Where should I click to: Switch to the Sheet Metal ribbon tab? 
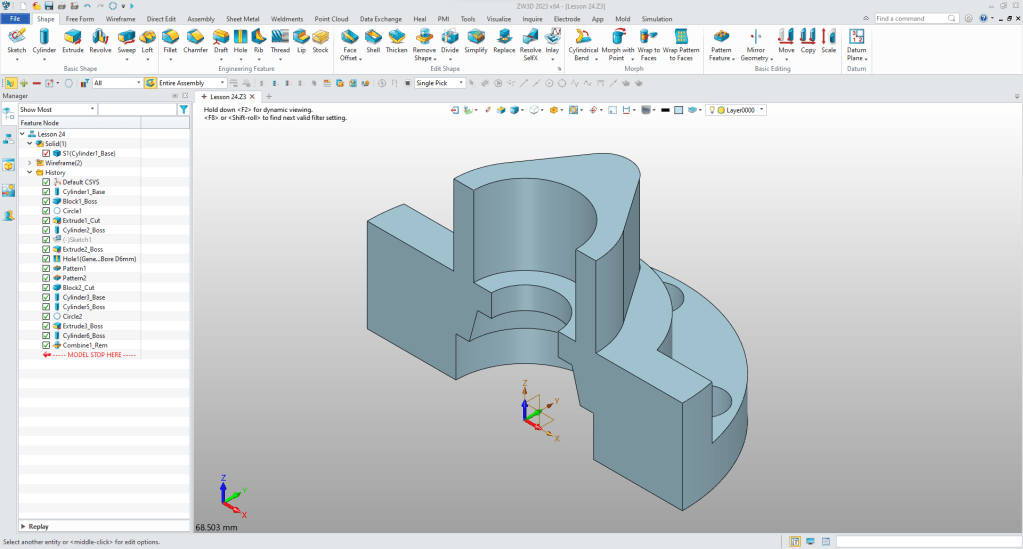pos(244,18)
